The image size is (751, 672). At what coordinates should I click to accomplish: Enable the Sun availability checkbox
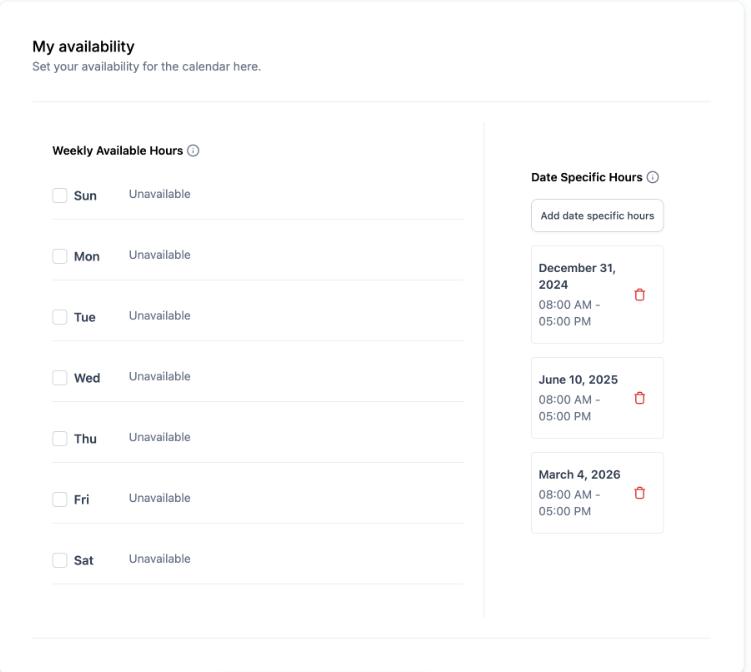point(60,195)
